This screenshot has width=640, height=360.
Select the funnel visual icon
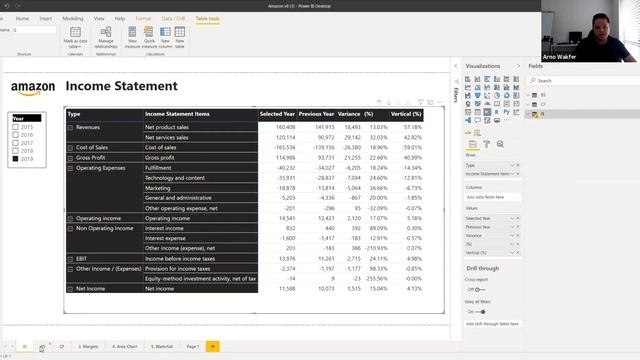(x=478, y=96)
